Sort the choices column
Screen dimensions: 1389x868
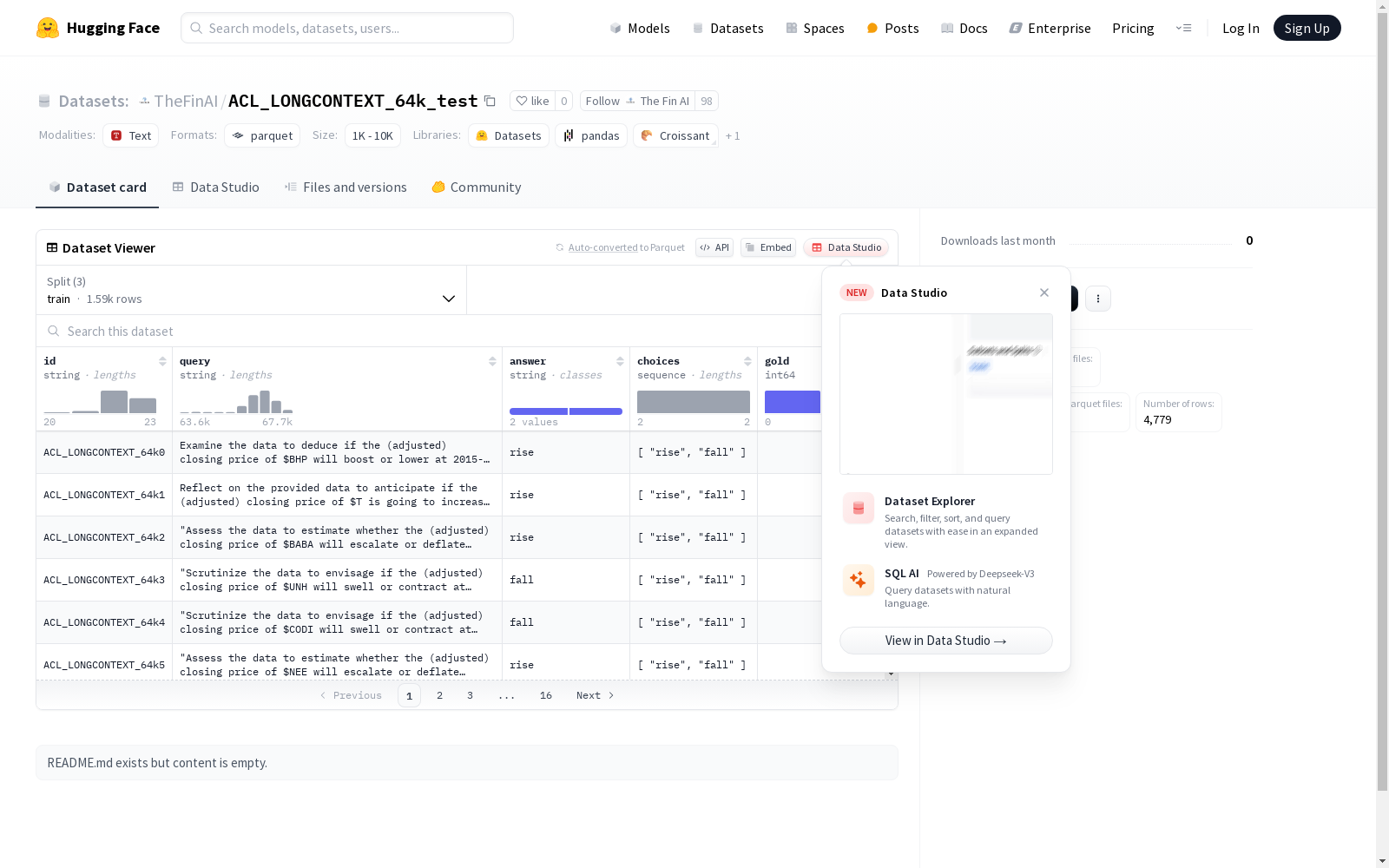point(747,361)
